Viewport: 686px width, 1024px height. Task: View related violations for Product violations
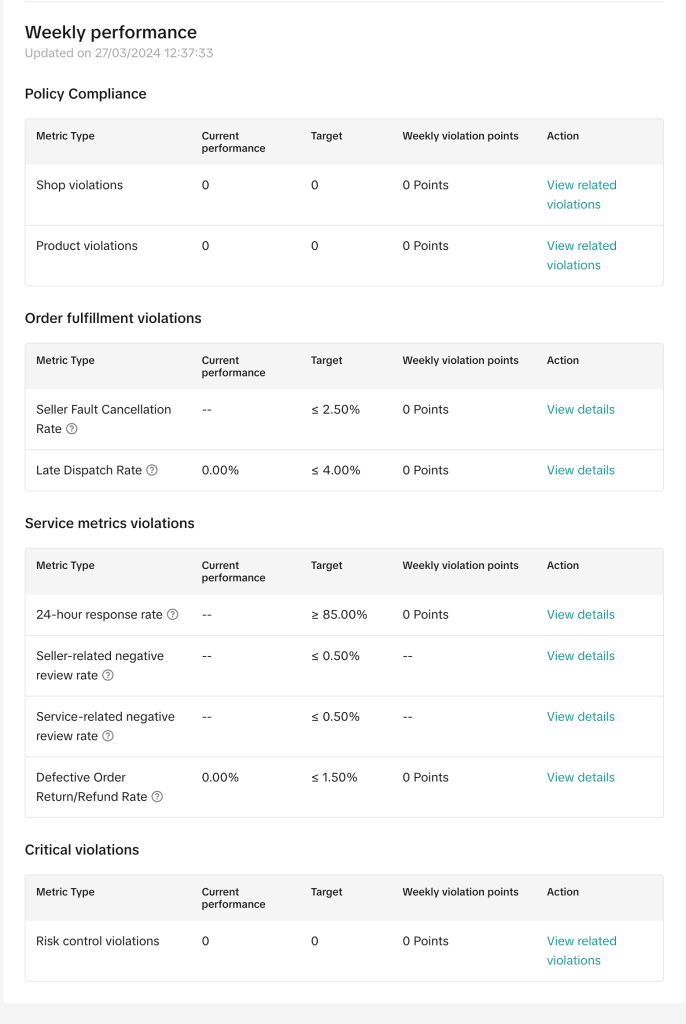(581, 255)
